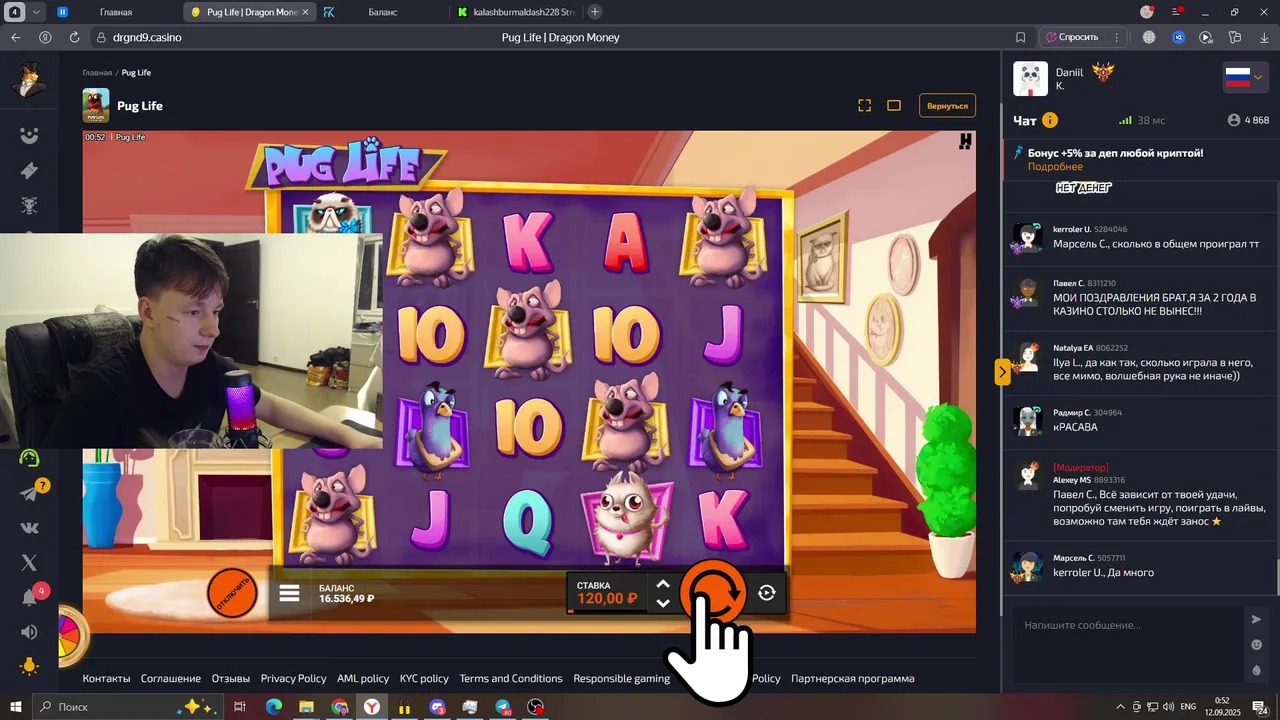Click the Главная breadcrumb link
Image resolution: width=1280 pixels, height=720 pixels.
click(97, 73)
